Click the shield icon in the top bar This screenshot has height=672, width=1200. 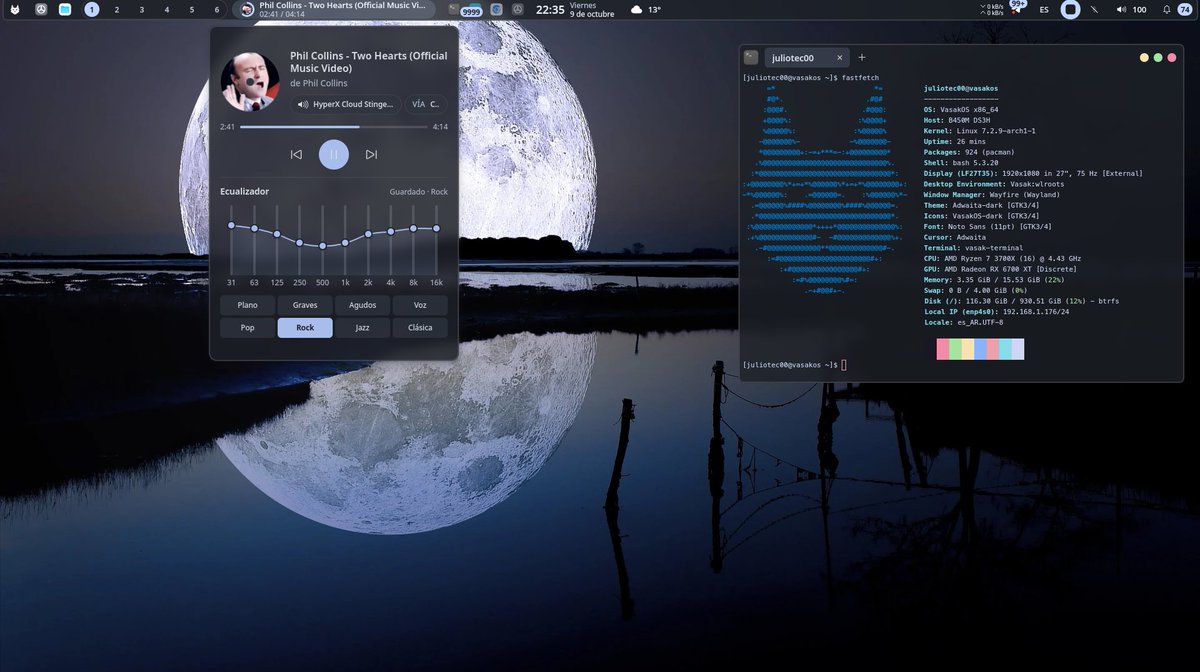[496, 9]
